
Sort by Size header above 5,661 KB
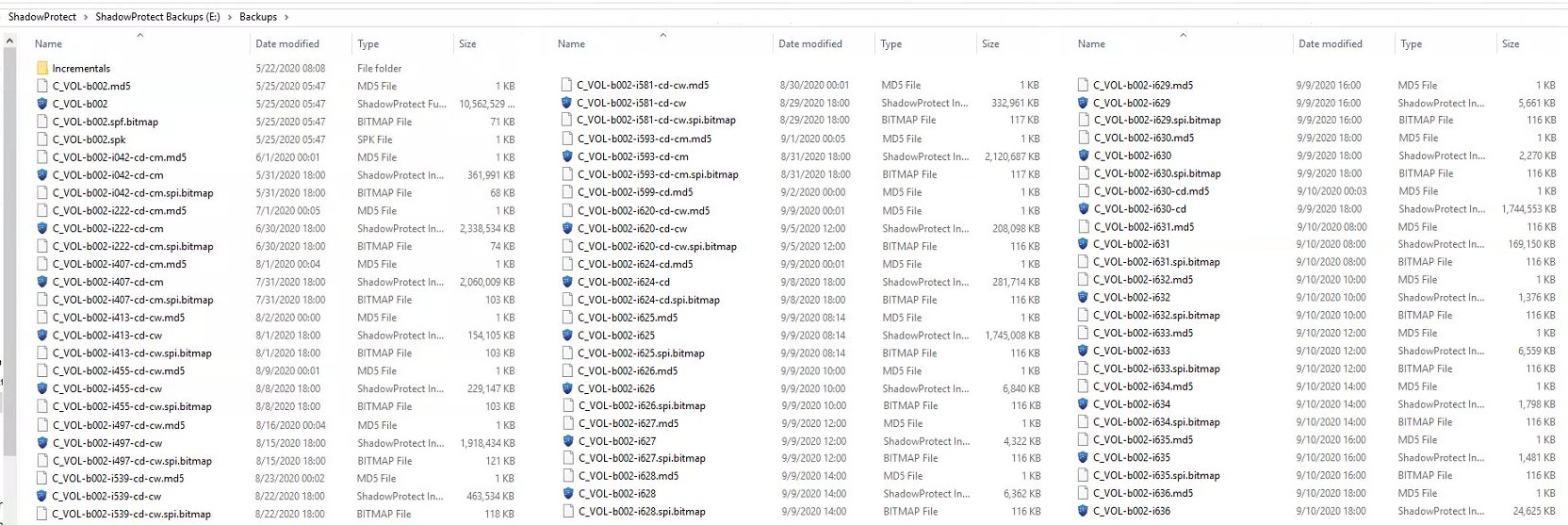1511,43
